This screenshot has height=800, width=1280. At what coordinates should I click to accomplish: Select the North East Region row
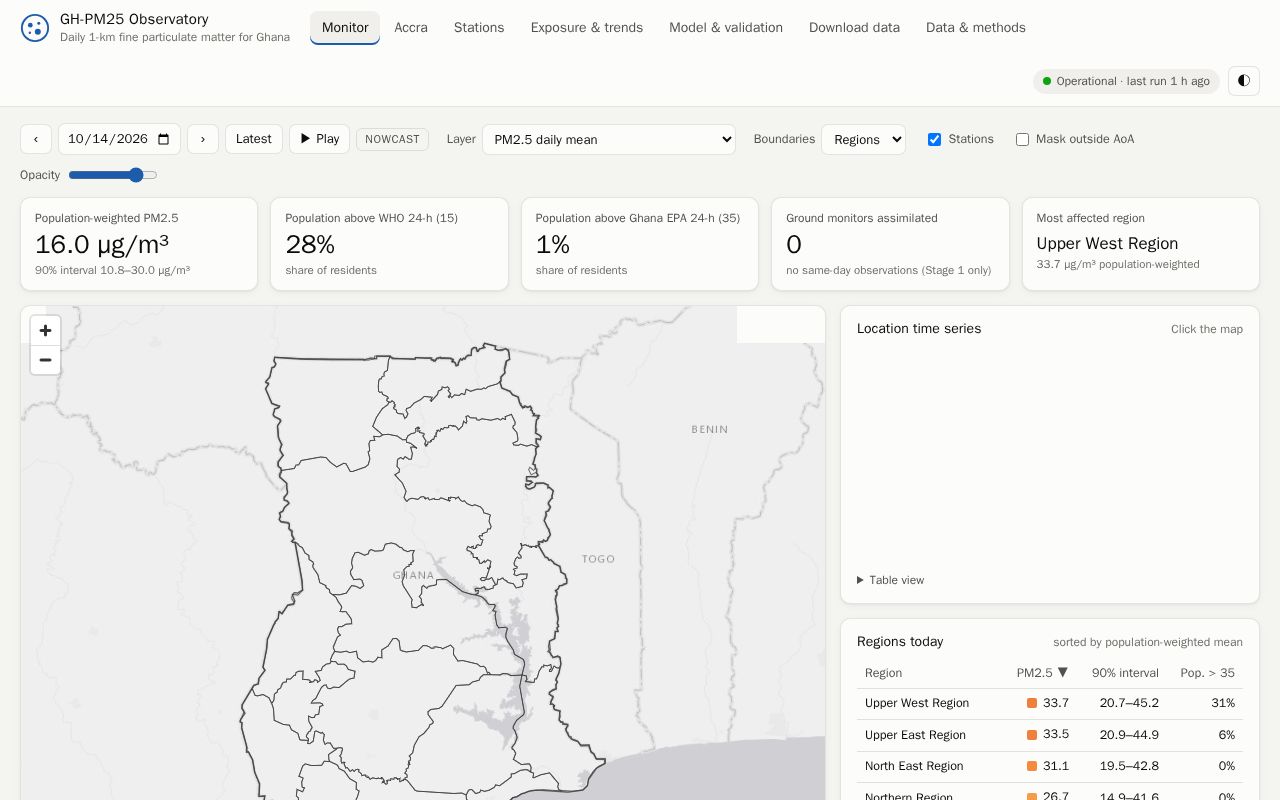(1050, 766)
